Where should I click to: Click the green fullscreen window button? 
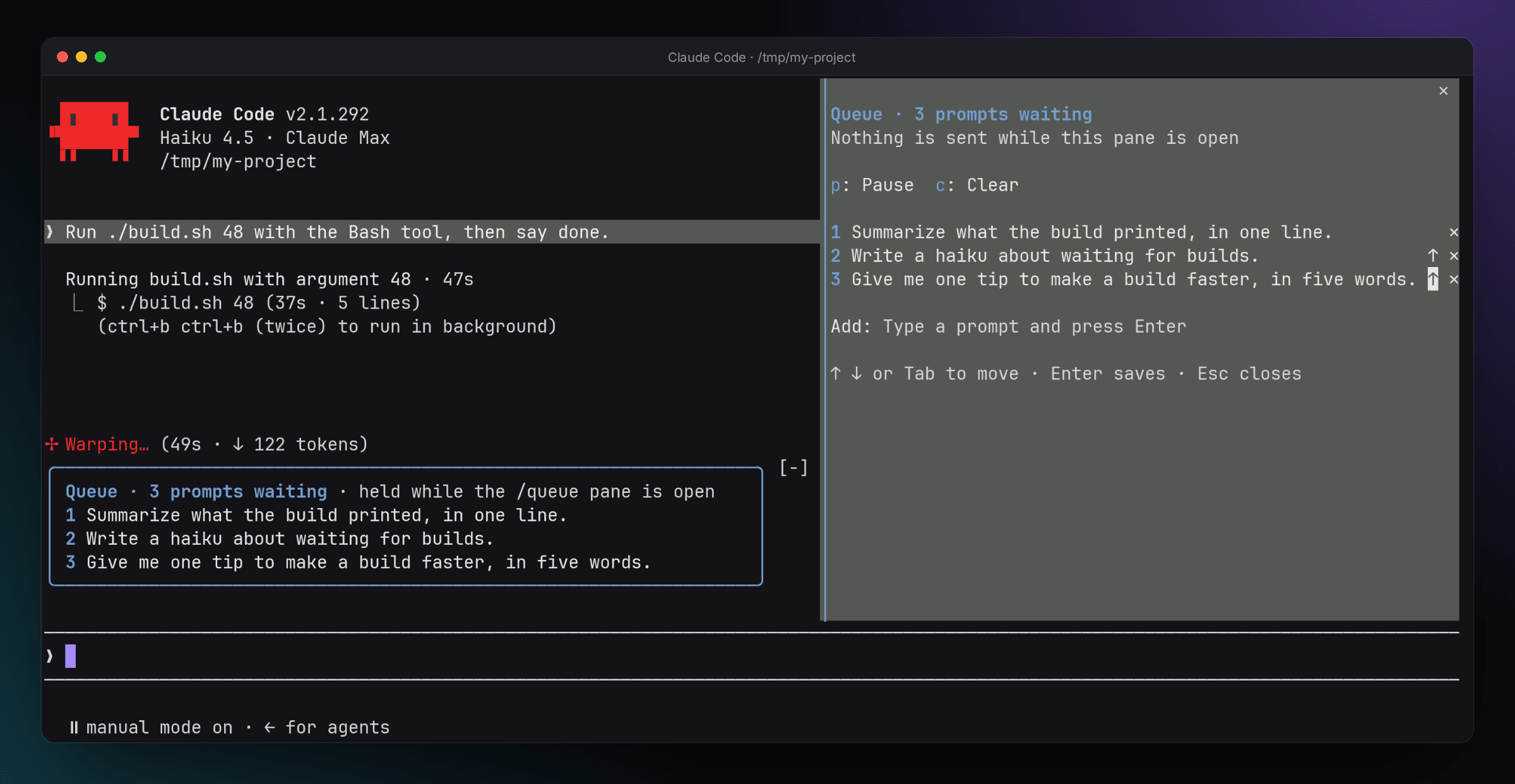tap(100, 57)
